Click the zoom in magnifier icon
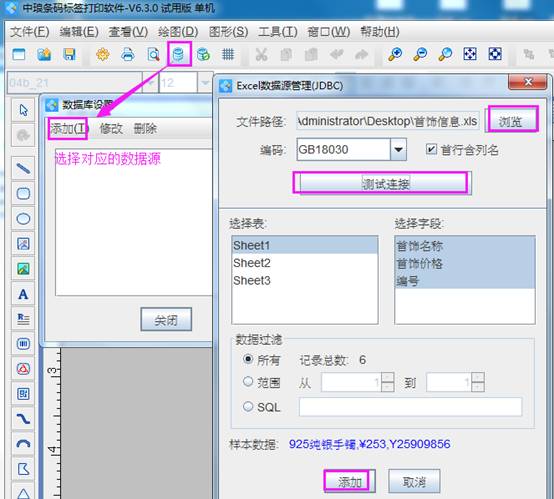 tap(395, 54)
